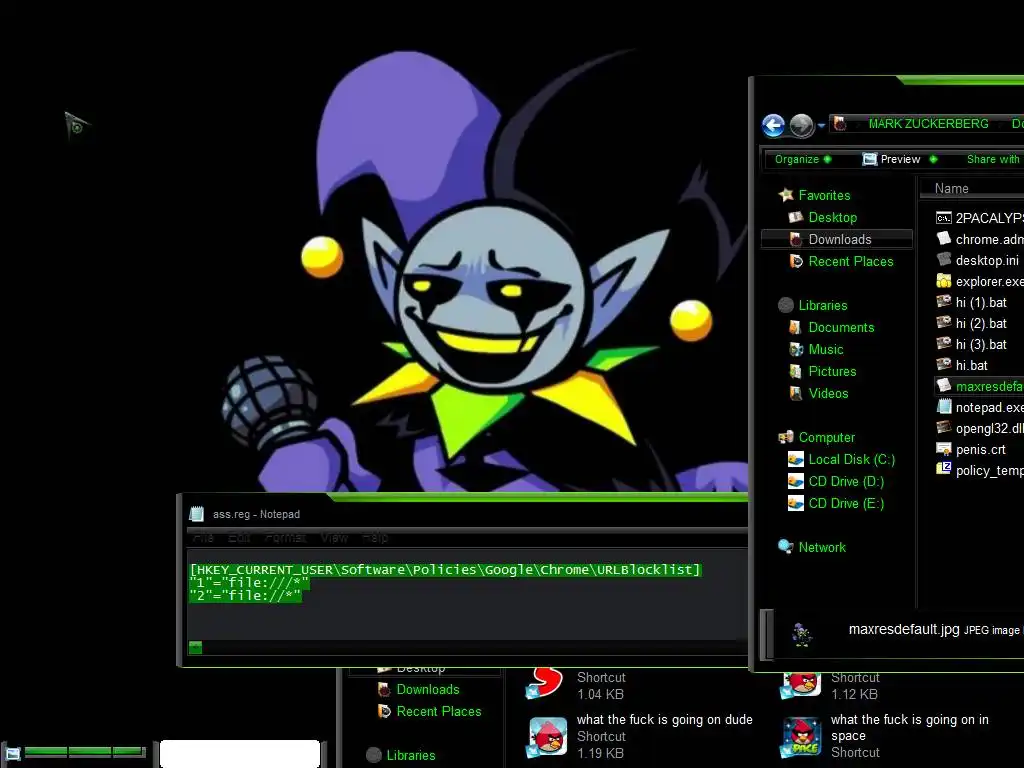Click the CD Drive (E:) icon
Viewport: 1024px width, 768px height.
(x=795, y=503)
